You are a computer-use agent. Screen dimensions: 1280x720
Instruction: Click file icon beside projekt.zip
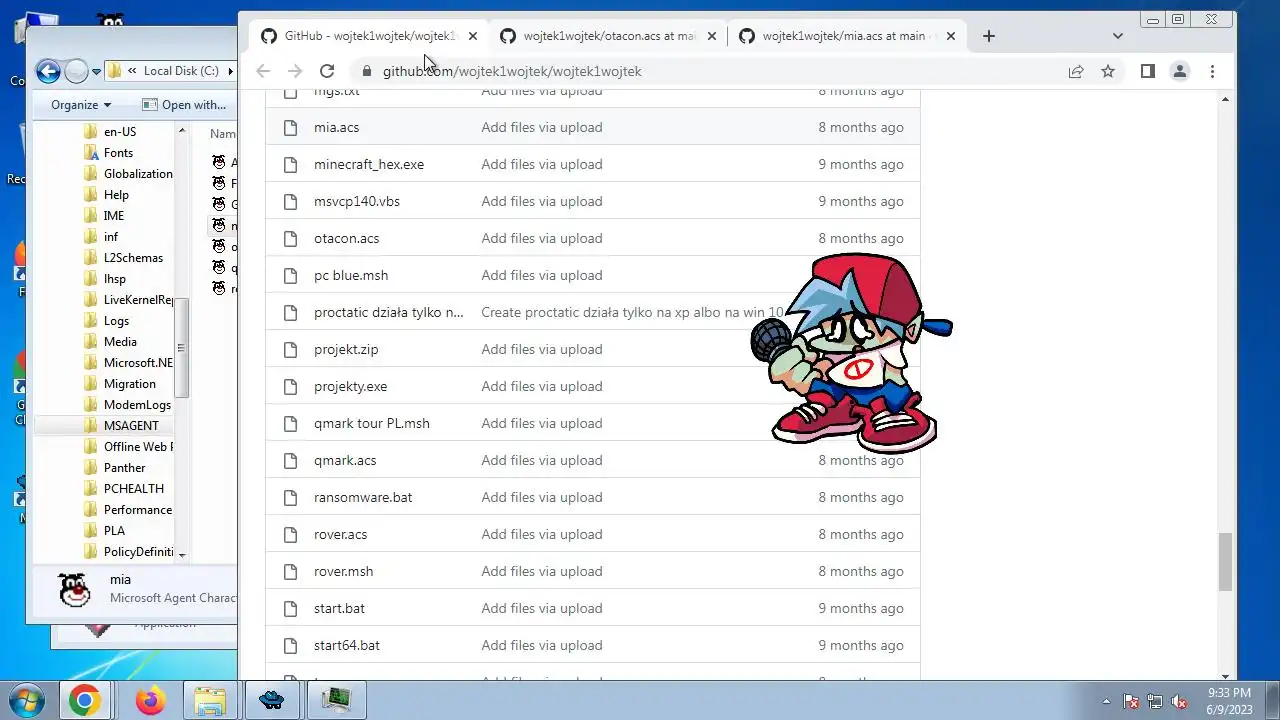[x=290, y=349]
